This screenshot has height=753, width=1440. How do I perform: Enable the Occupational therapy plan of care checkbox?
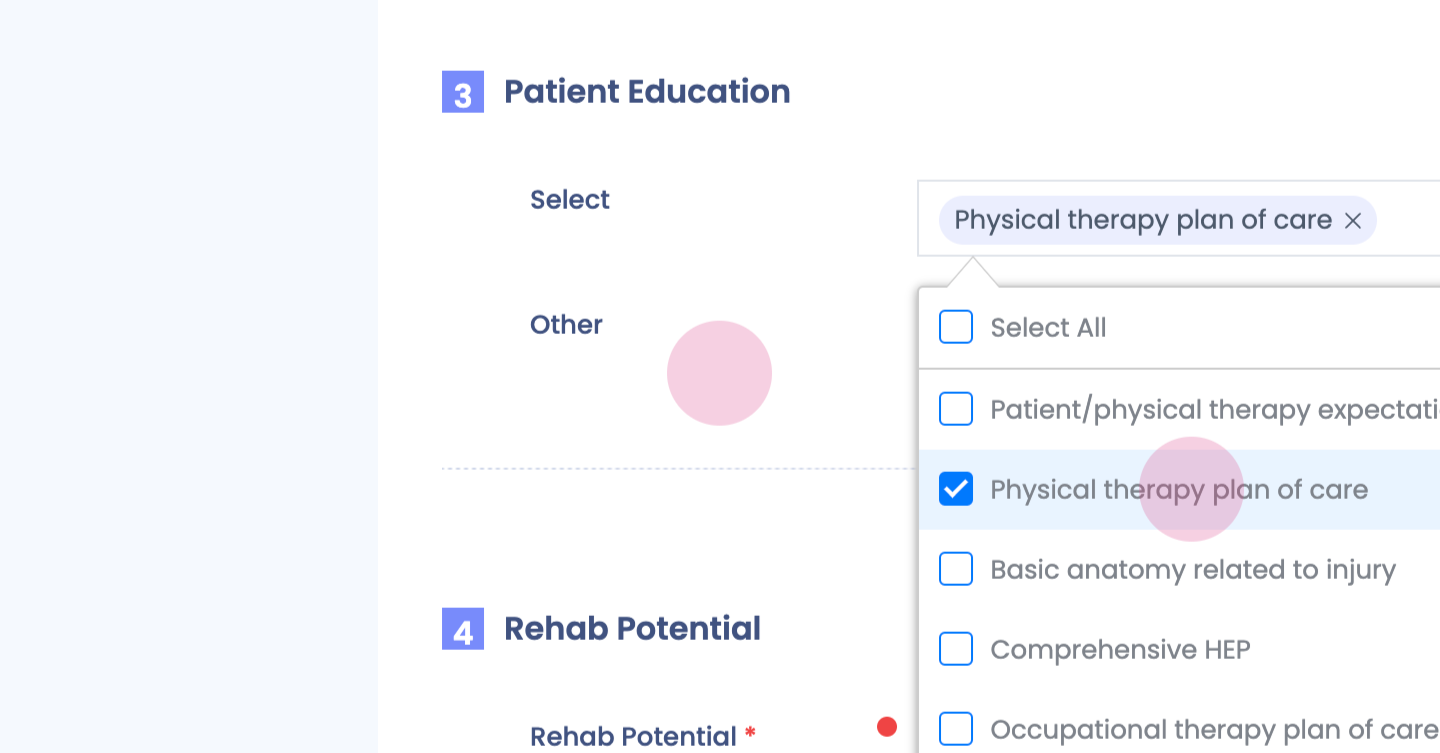pos(956,729)
